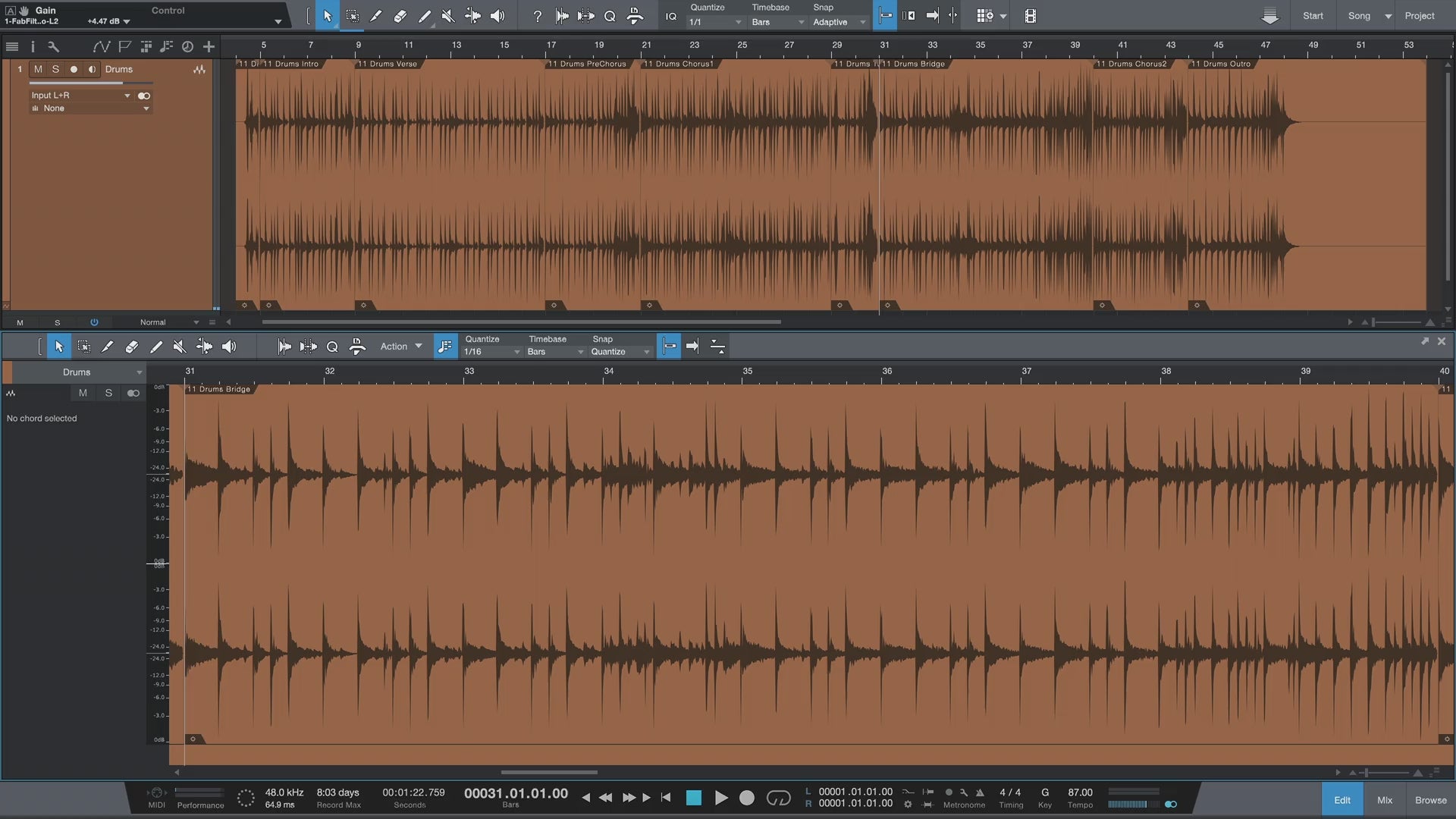Viewport: 1456px width, 819px height.
Task: Open the tempo track clock icon
Action: (187, 46)
